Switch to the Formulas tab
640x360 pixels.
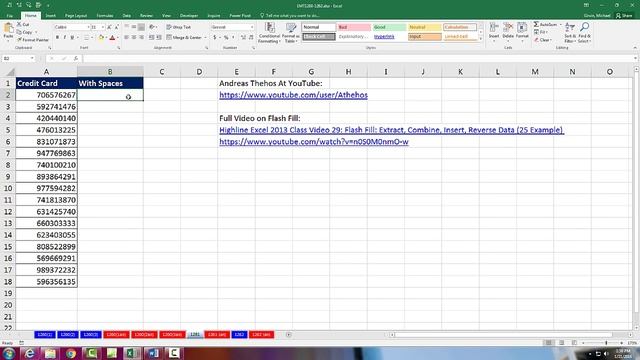105,16
